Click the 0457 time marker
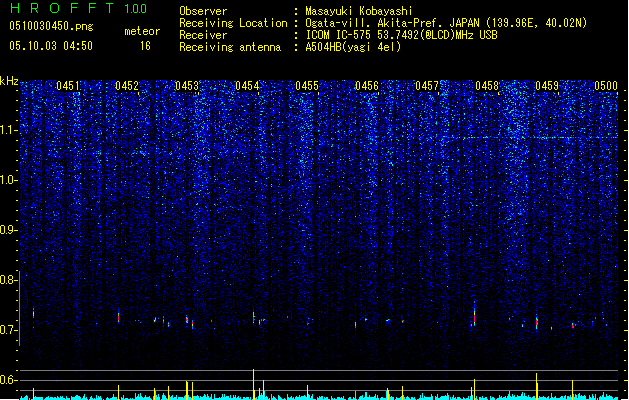629x400 pixels. (x=427, y=86)
